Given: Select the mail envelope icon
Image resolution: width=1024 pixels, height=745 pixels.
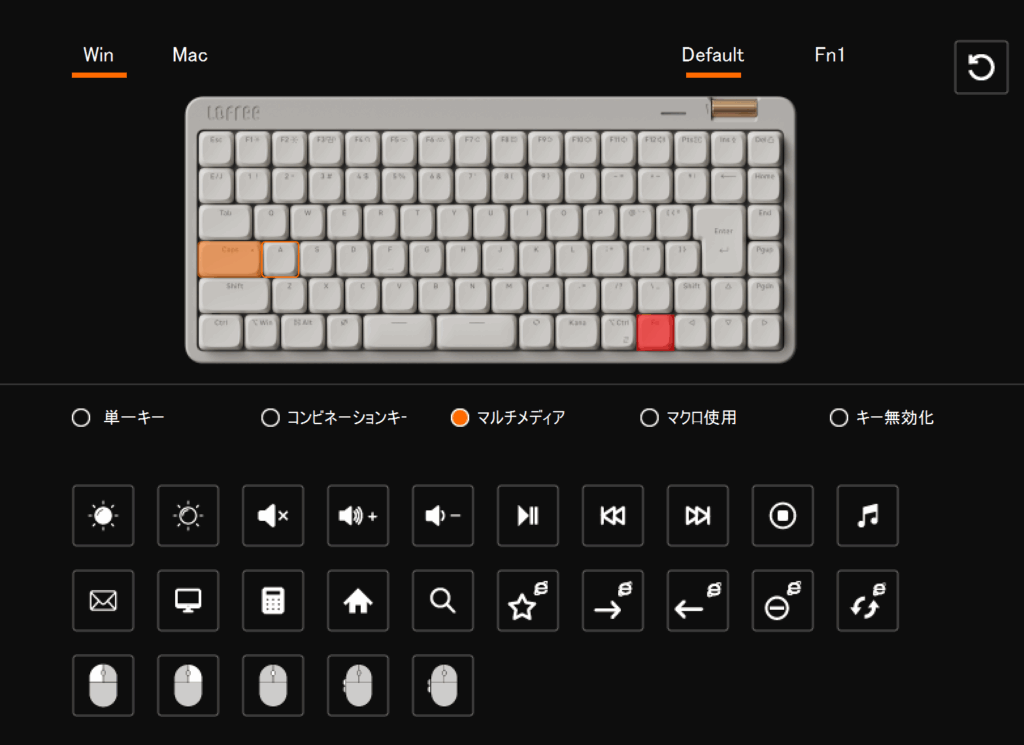Looking at the screenshot, I should pos(103,601).
